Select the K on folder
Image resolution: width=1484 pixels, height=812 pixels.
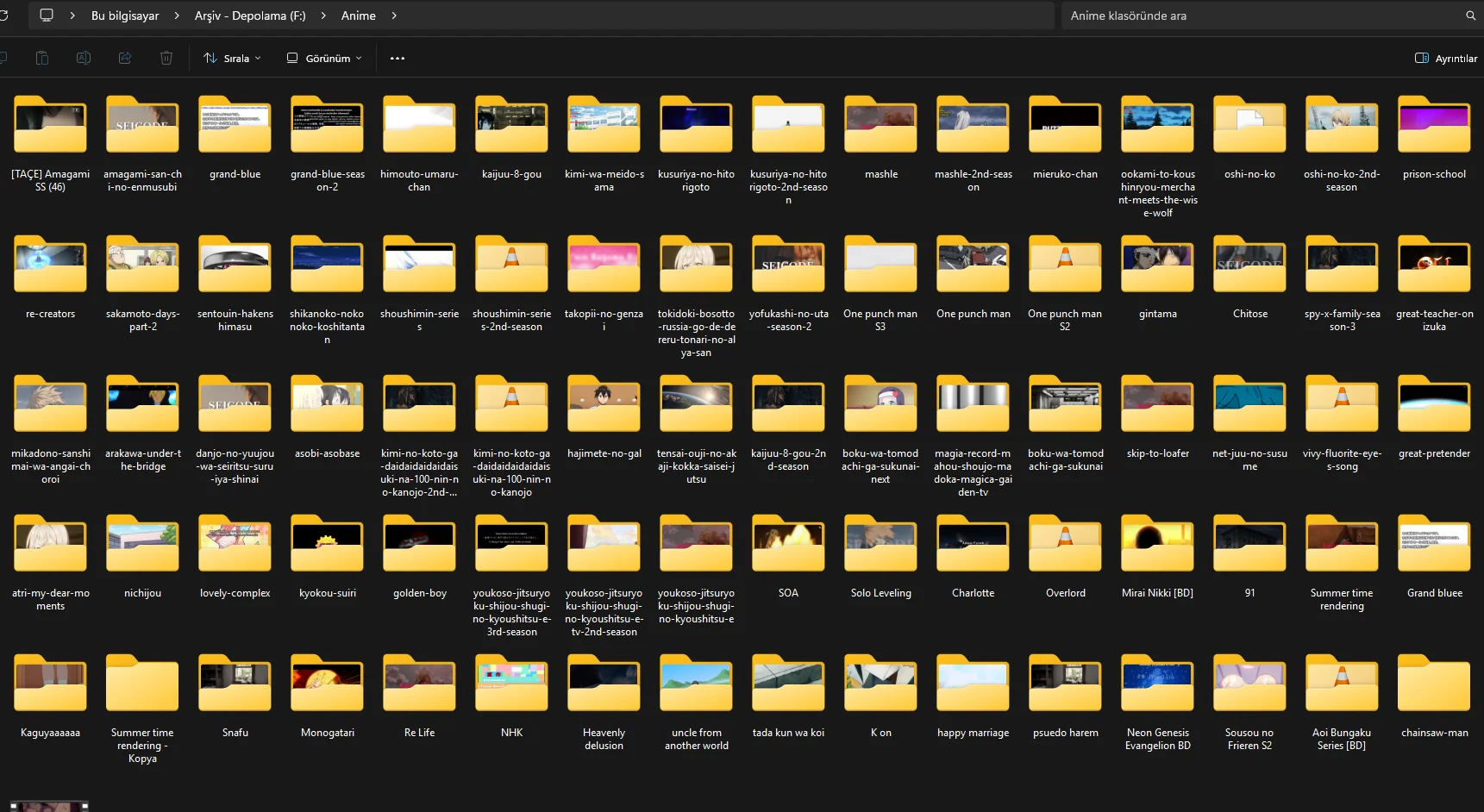click(x=880, y=696)
